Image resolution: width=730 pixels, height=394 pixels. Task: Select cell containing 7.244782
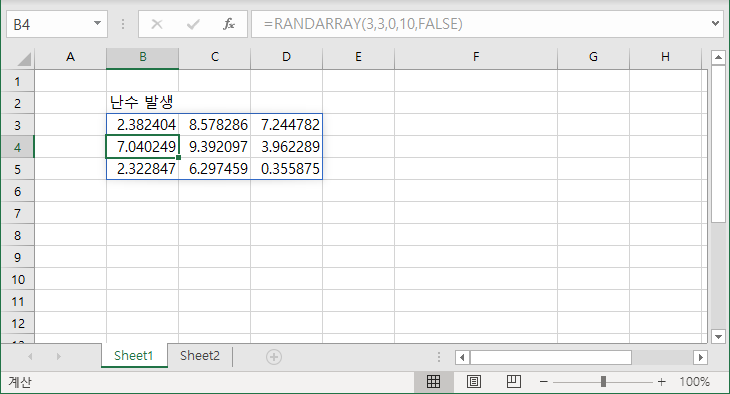[x=286, y=125]
